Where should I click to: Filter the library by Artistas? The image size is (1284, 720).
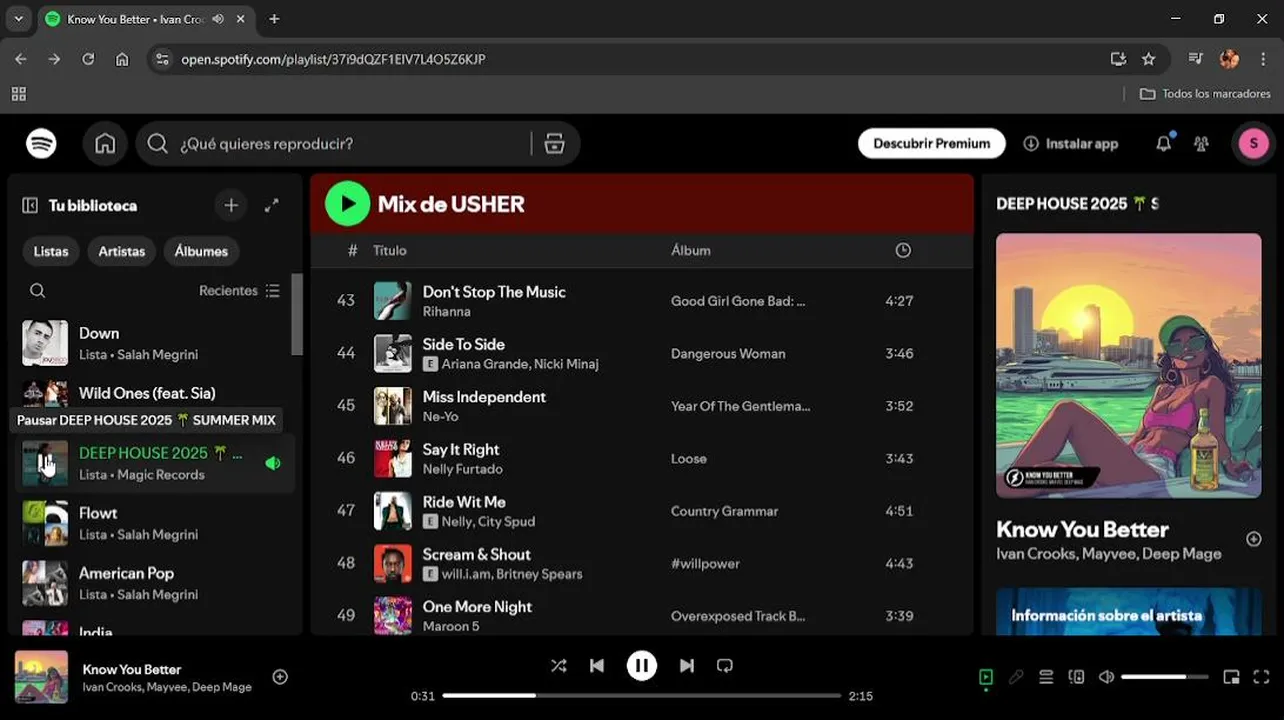122,251
